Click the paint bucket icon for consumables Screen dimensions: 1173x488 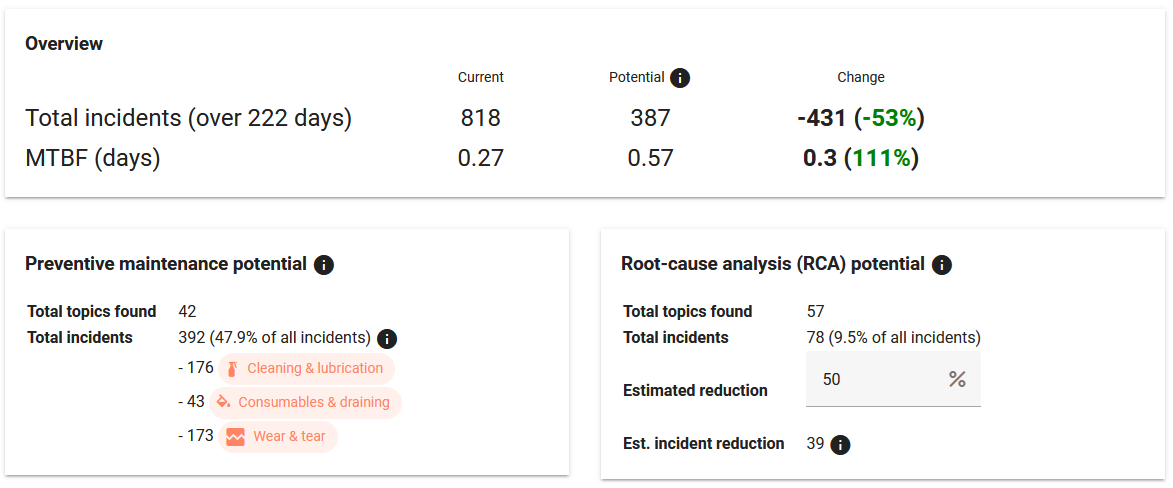click(223, 403)
